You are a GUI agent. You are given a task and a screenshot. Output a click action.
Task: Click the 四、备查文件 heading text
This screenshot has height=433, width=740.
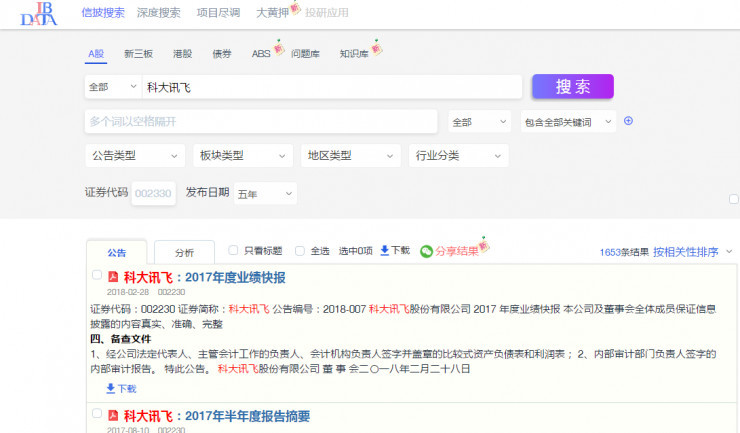click(121, 339)
